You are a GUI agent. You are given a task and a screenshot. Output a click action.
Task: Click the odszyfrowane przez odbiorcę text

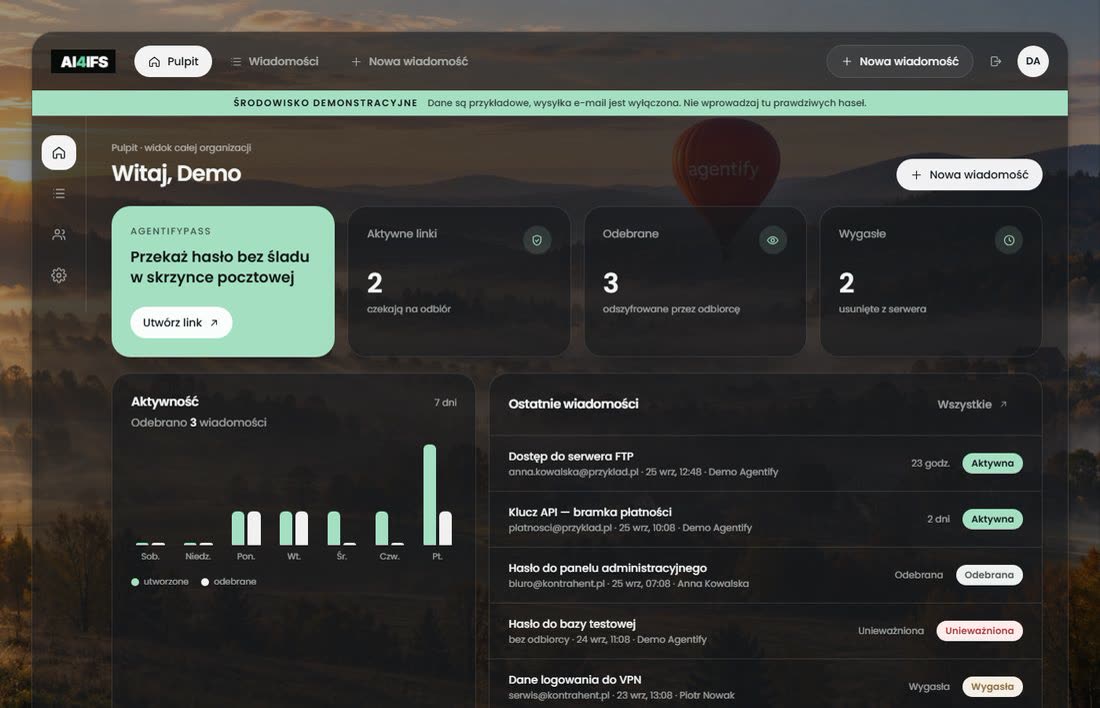tap(671, 309)
